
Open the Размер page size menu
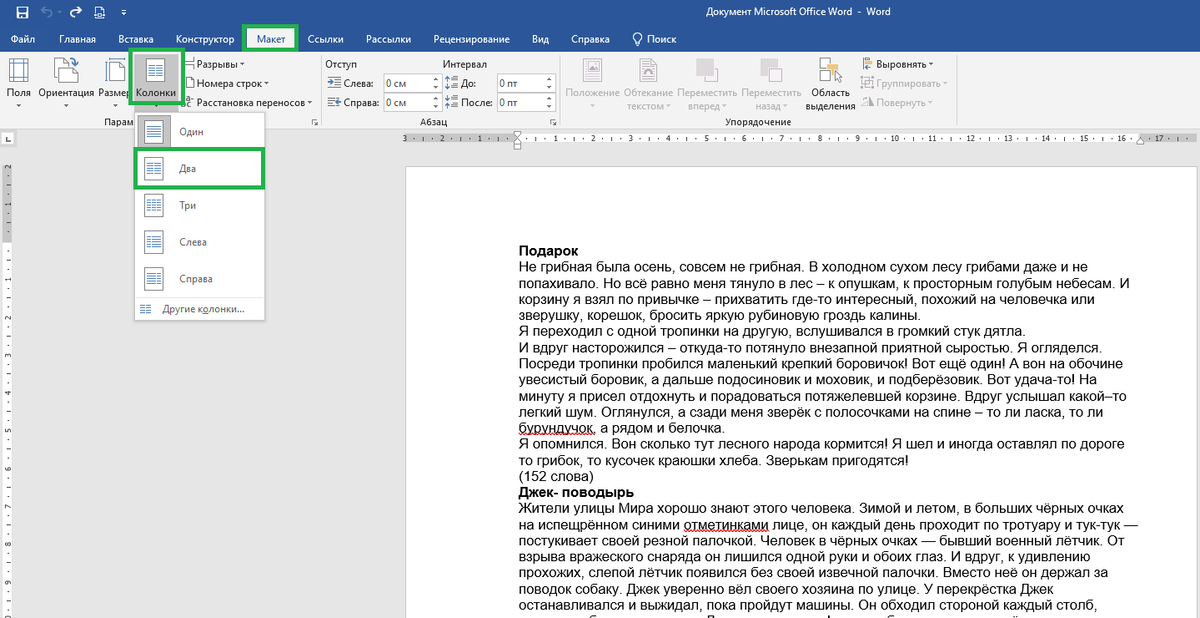(x=113, y=81)
